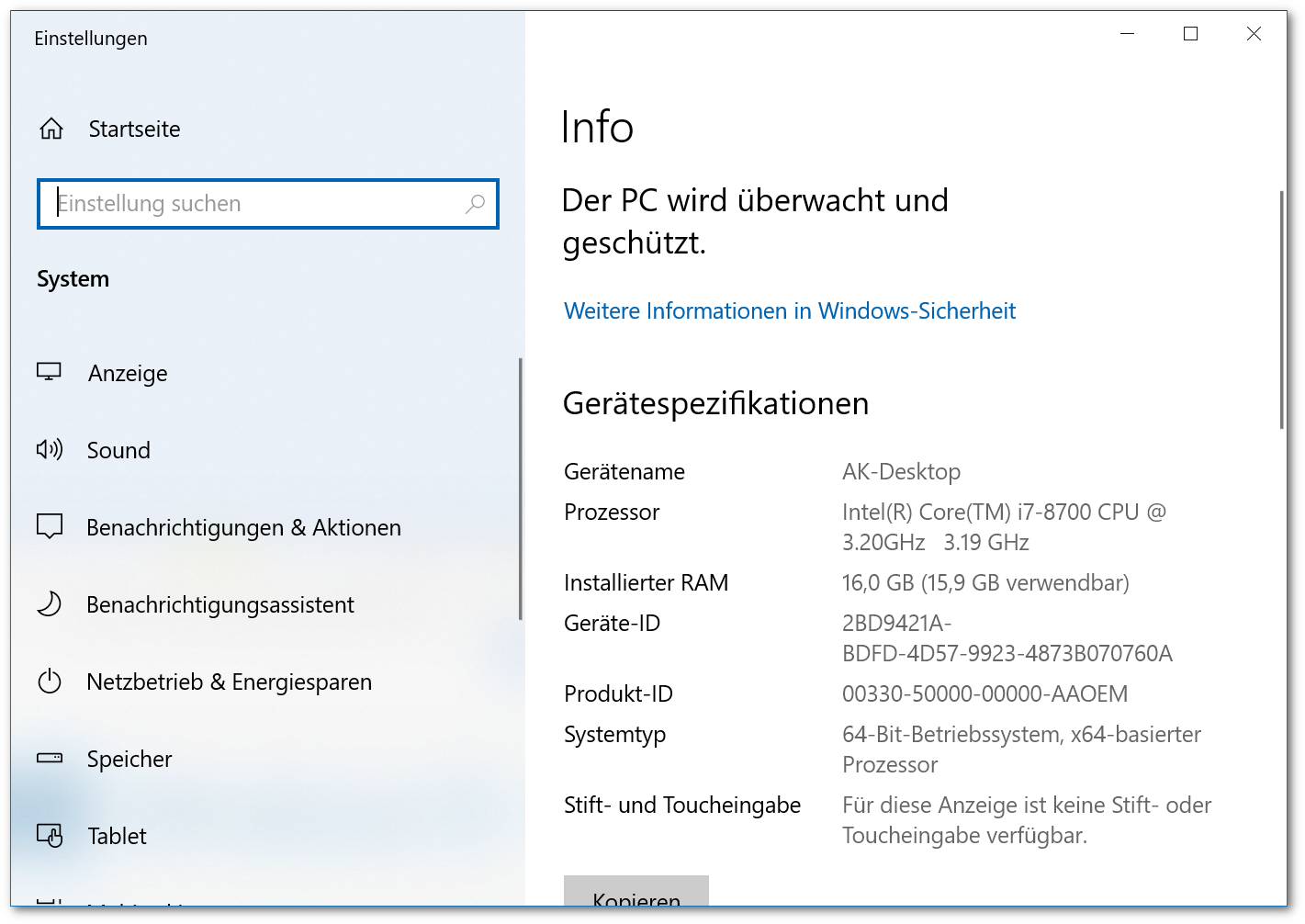Screen dimensions: 1305x924
Task: Click the Info page title
Action: [x=597, y=127]
